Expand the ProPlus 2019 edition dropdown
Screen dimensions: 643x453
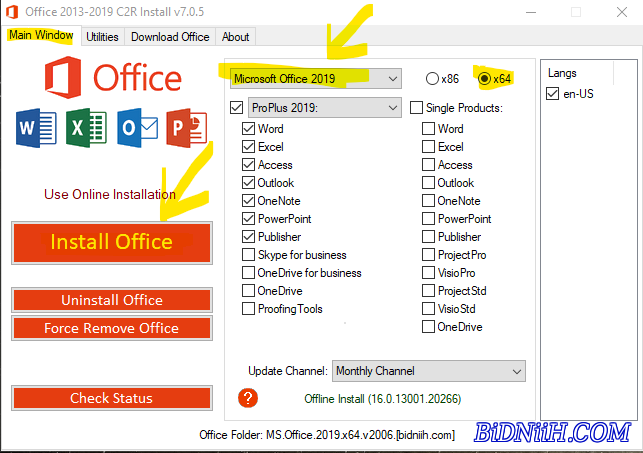325,107
